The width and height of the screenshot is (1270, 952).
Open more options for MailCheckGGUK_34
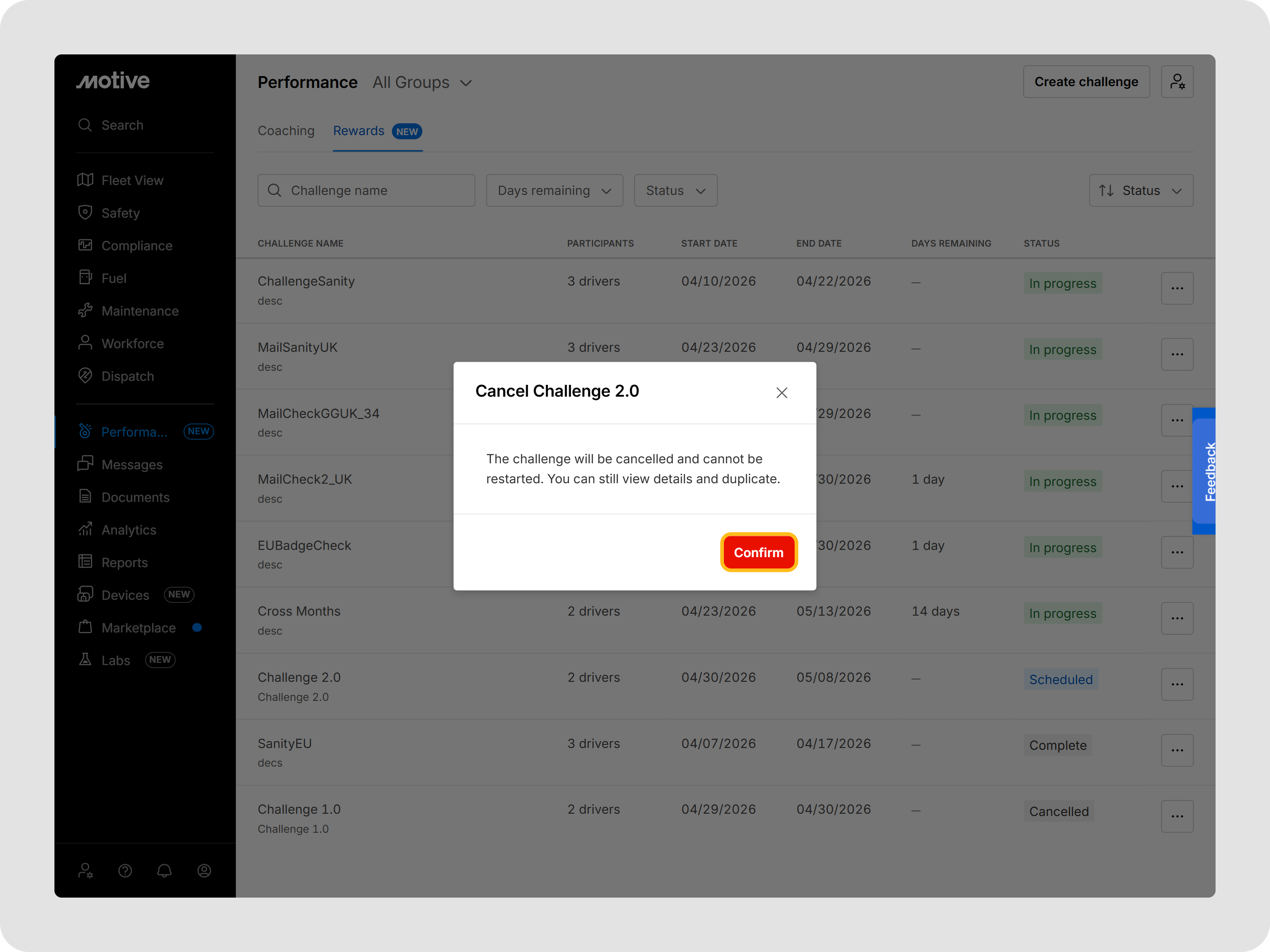click(1177, 420)
